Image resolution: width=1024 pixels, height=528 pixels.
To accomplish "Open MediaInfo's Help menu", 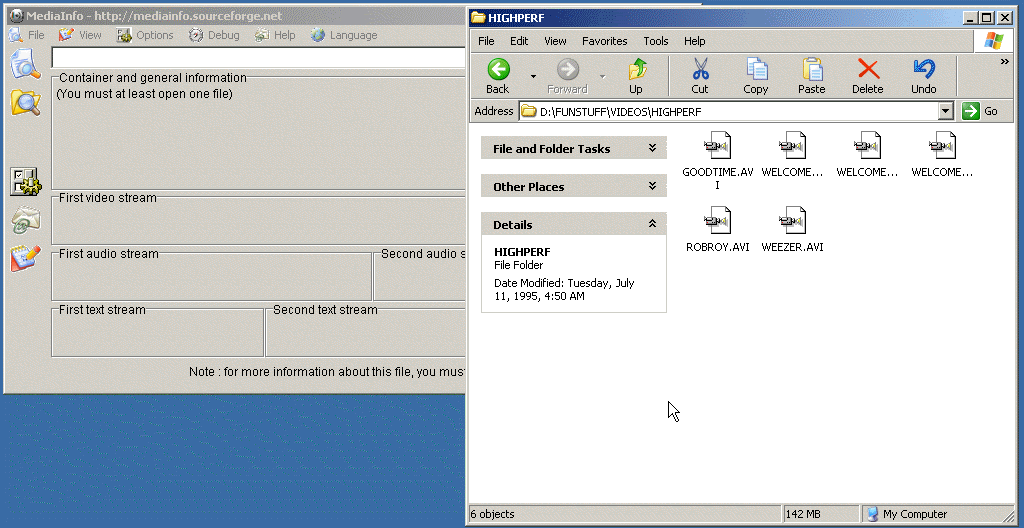I will click(275, 35).
